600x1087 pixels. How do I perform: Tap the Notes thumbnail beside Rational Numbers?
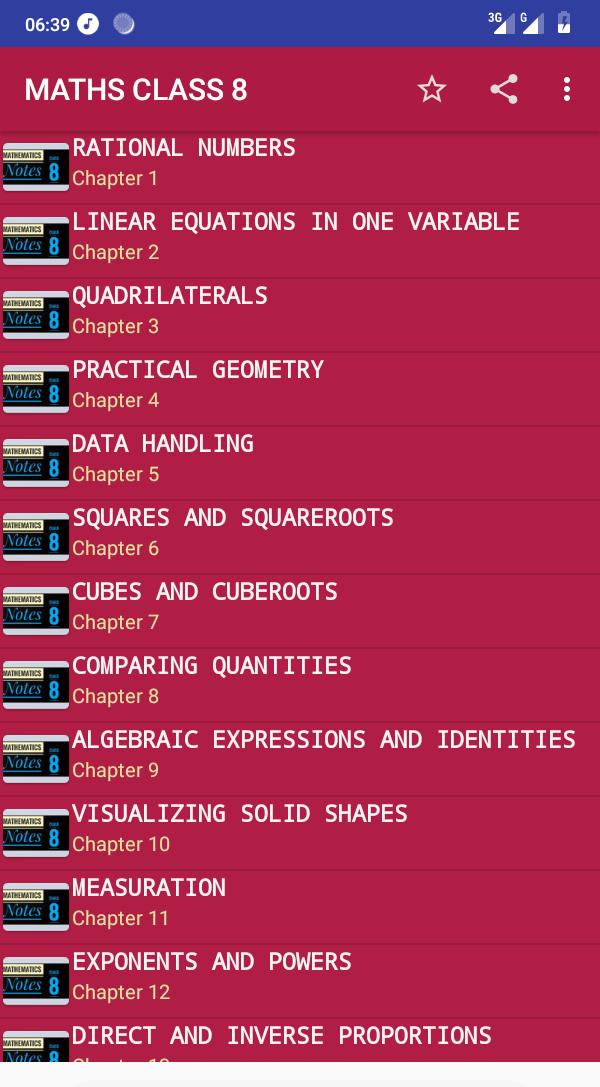[36, 167]
